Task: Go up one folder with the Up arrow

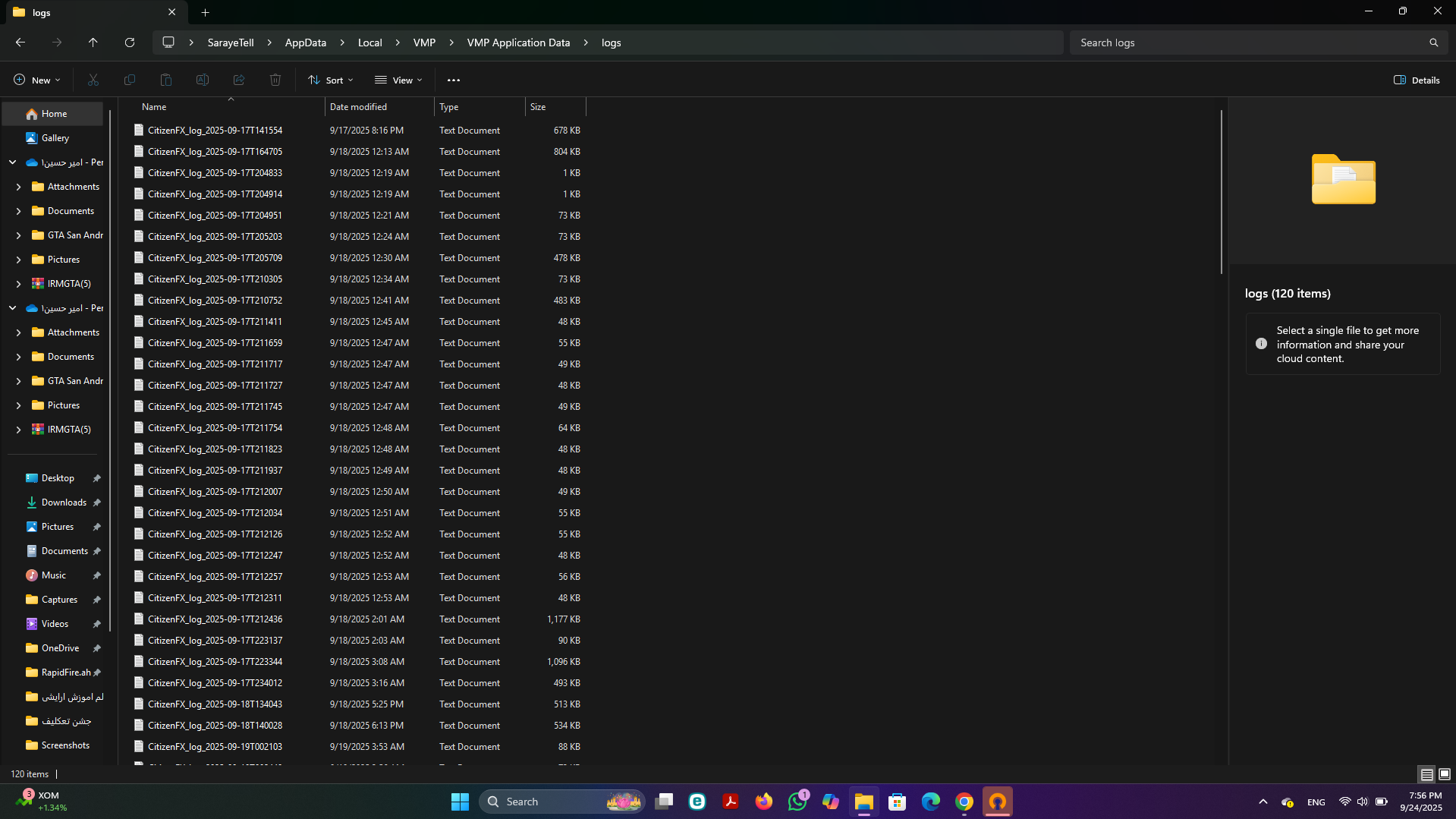Action: [93, 43]
